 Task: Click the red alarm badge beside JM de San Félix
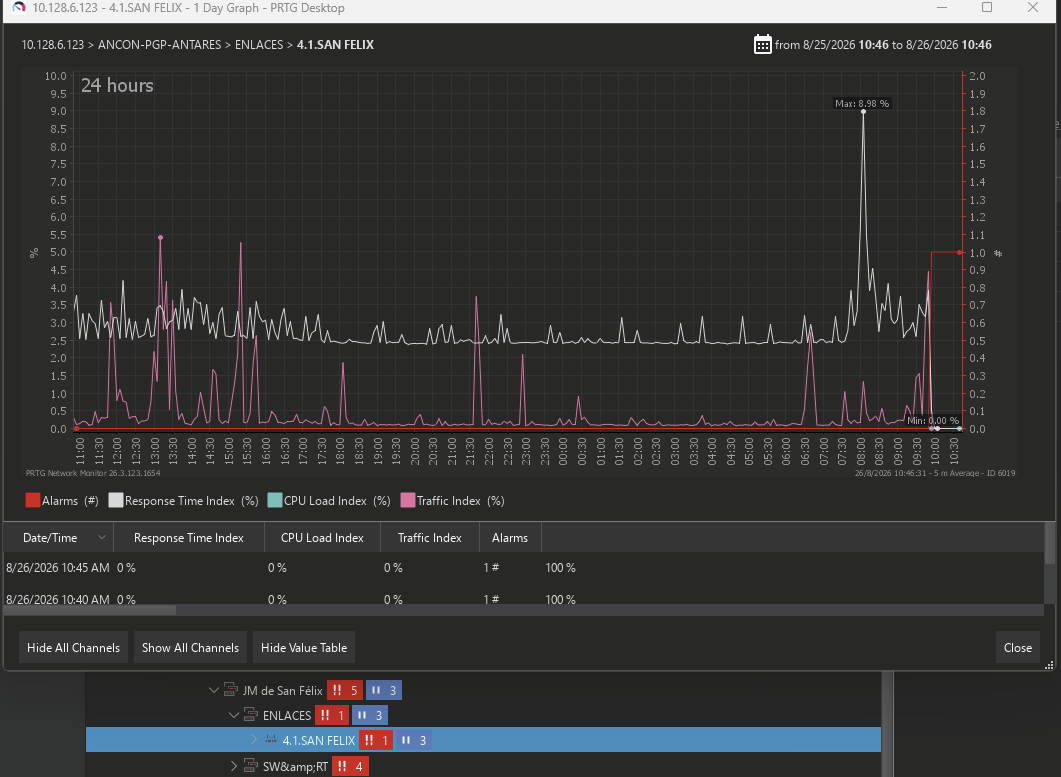(345, 690)
